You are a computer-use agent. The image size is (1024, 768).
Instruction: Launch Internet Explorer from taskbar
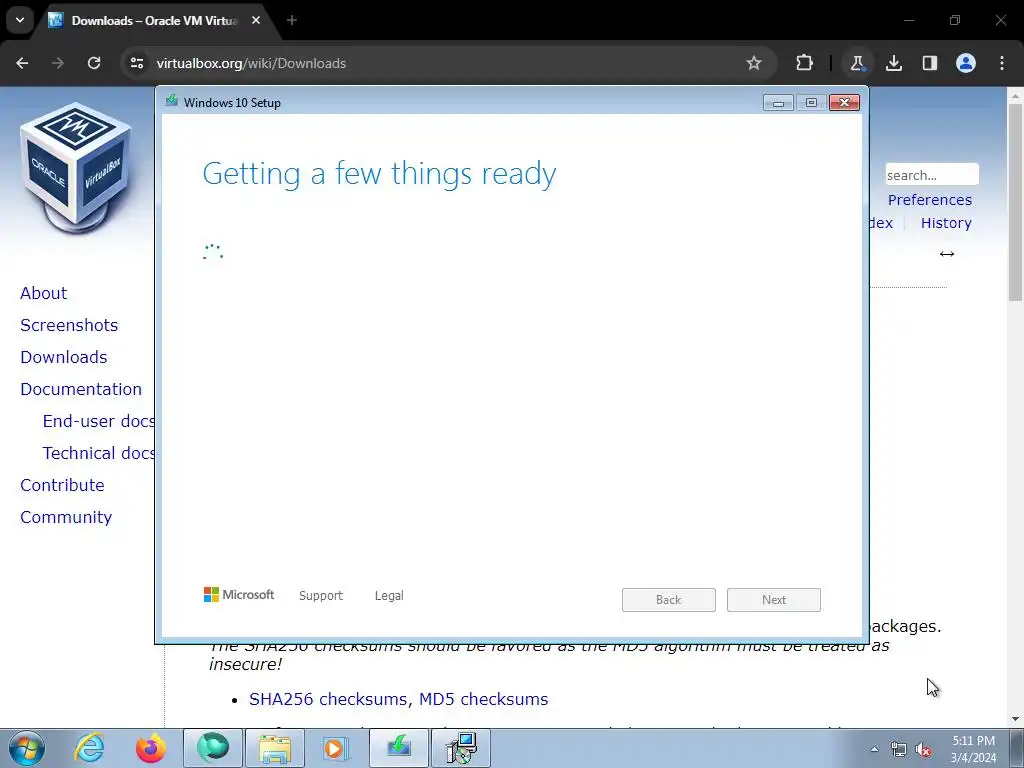click(89, 748)
